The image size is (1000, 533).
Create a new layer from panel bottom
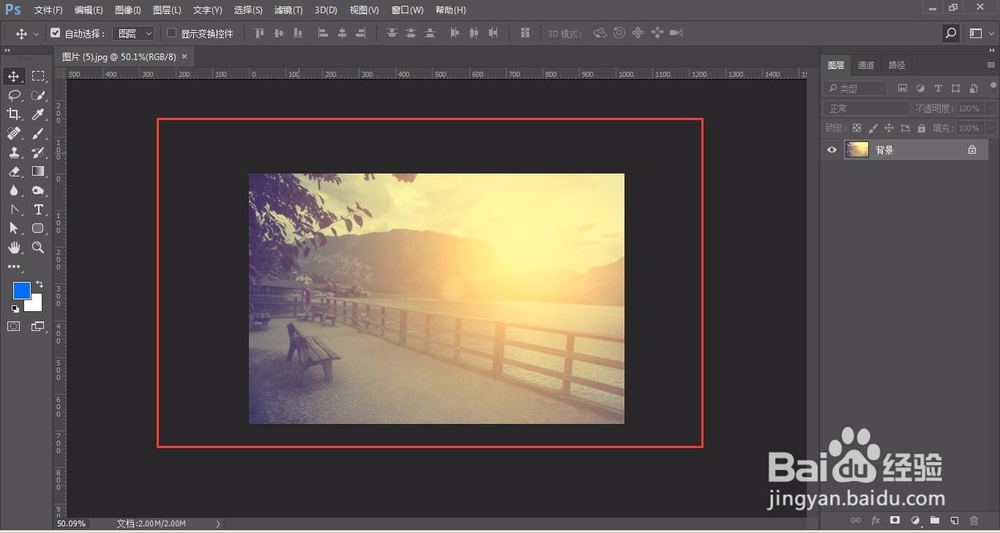click(x=954, y=520)
